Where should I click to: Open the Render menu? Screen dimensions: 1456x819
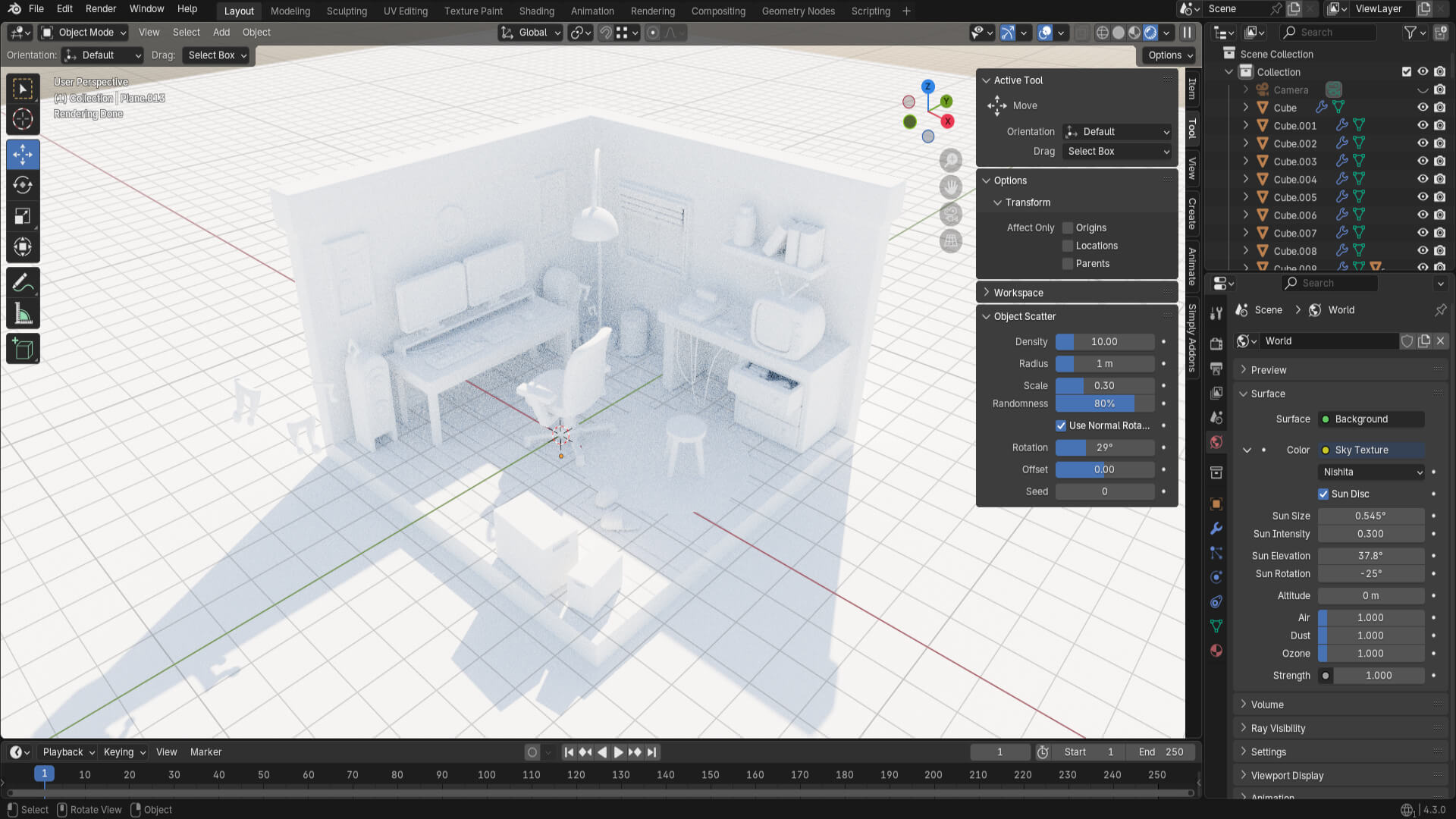tap(101, 9)
